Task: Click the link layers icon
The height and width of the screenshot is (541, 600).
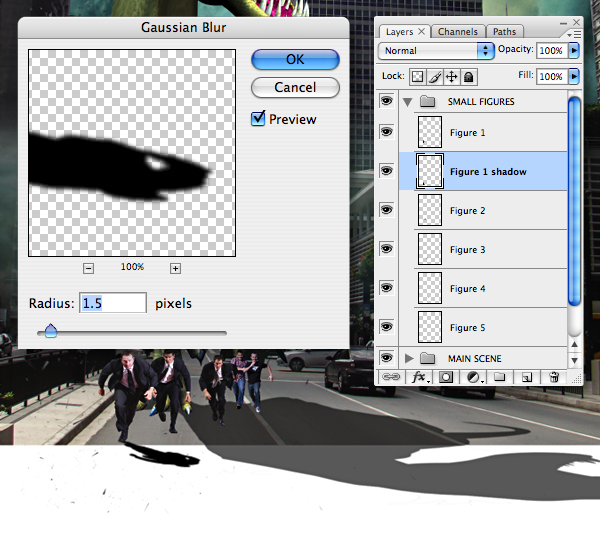Action: [x=390, y=377]
